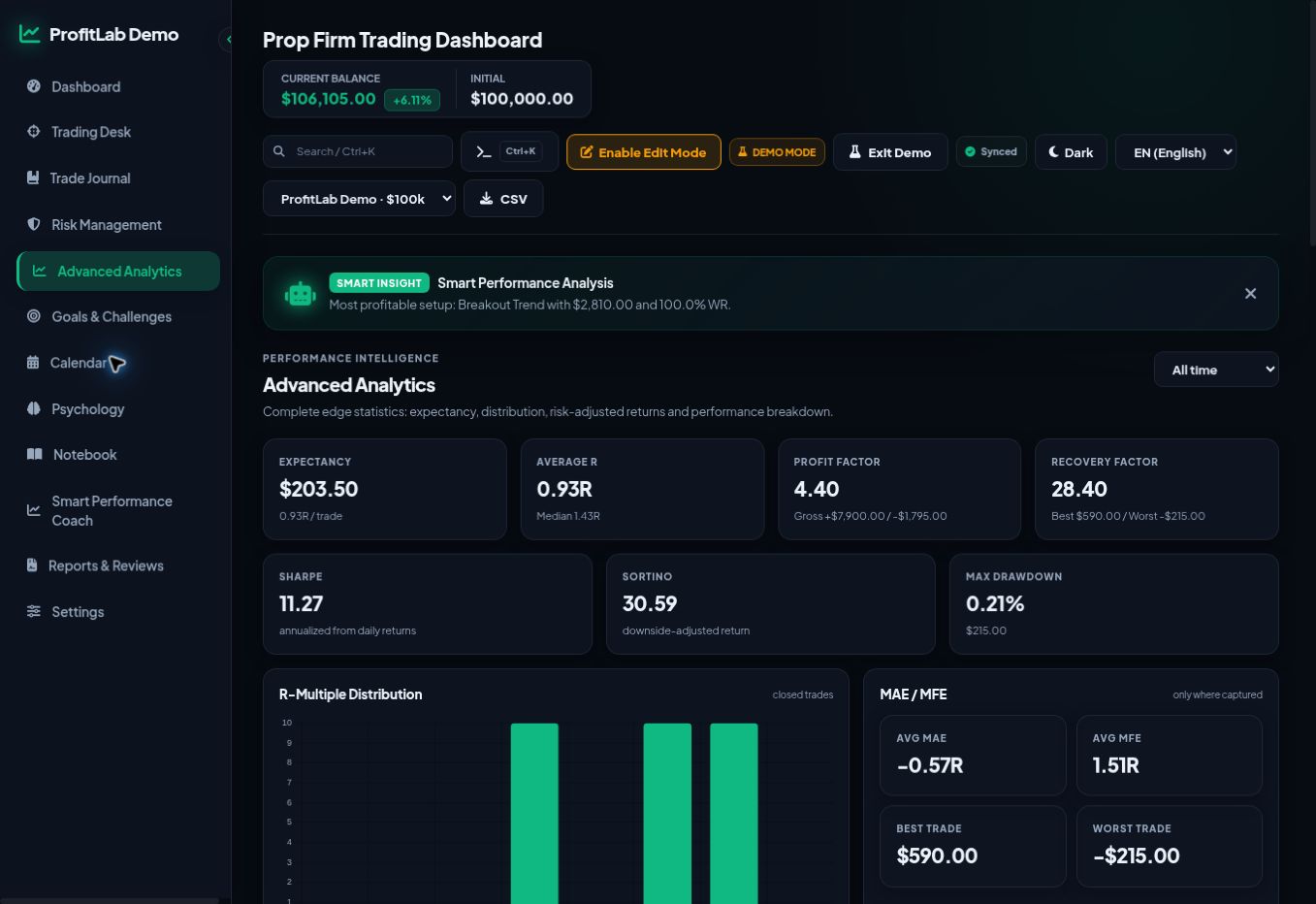
Task: Click the +6.11% balance change badge
Action: pyautogui.click(x=412, y=100)
